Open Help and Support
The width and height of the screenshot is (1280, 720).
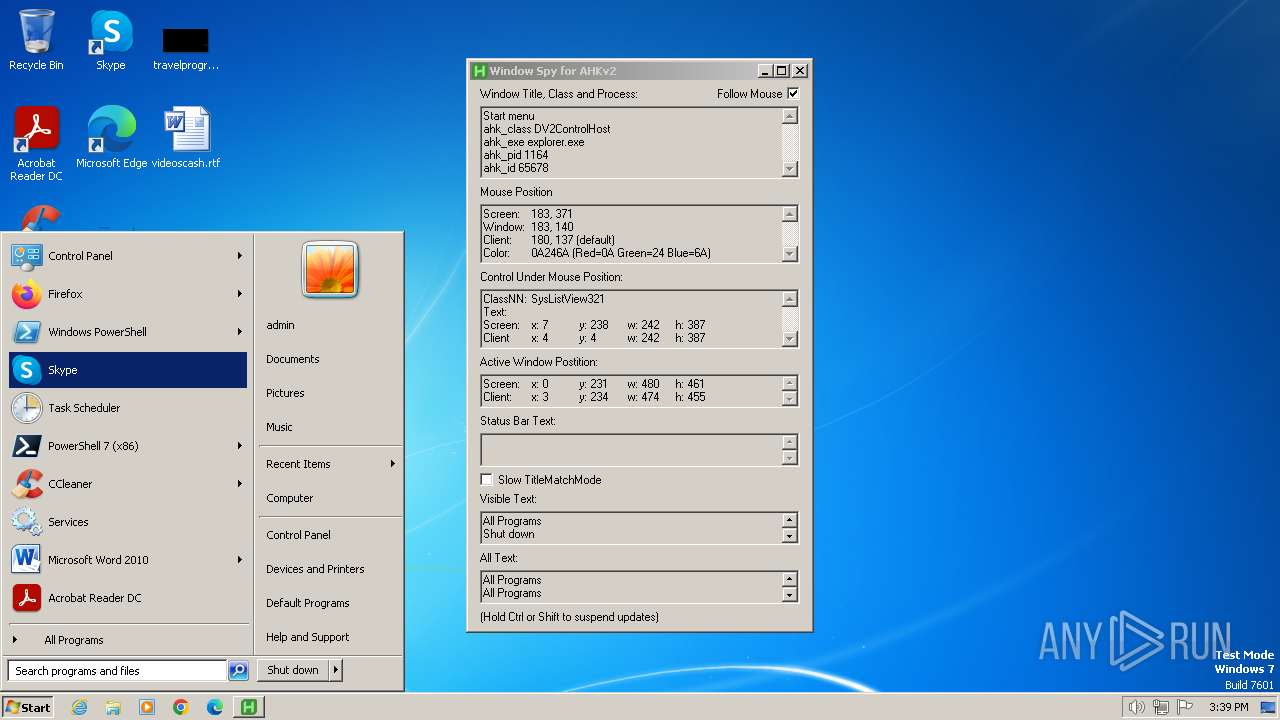[x=308, y=637]
